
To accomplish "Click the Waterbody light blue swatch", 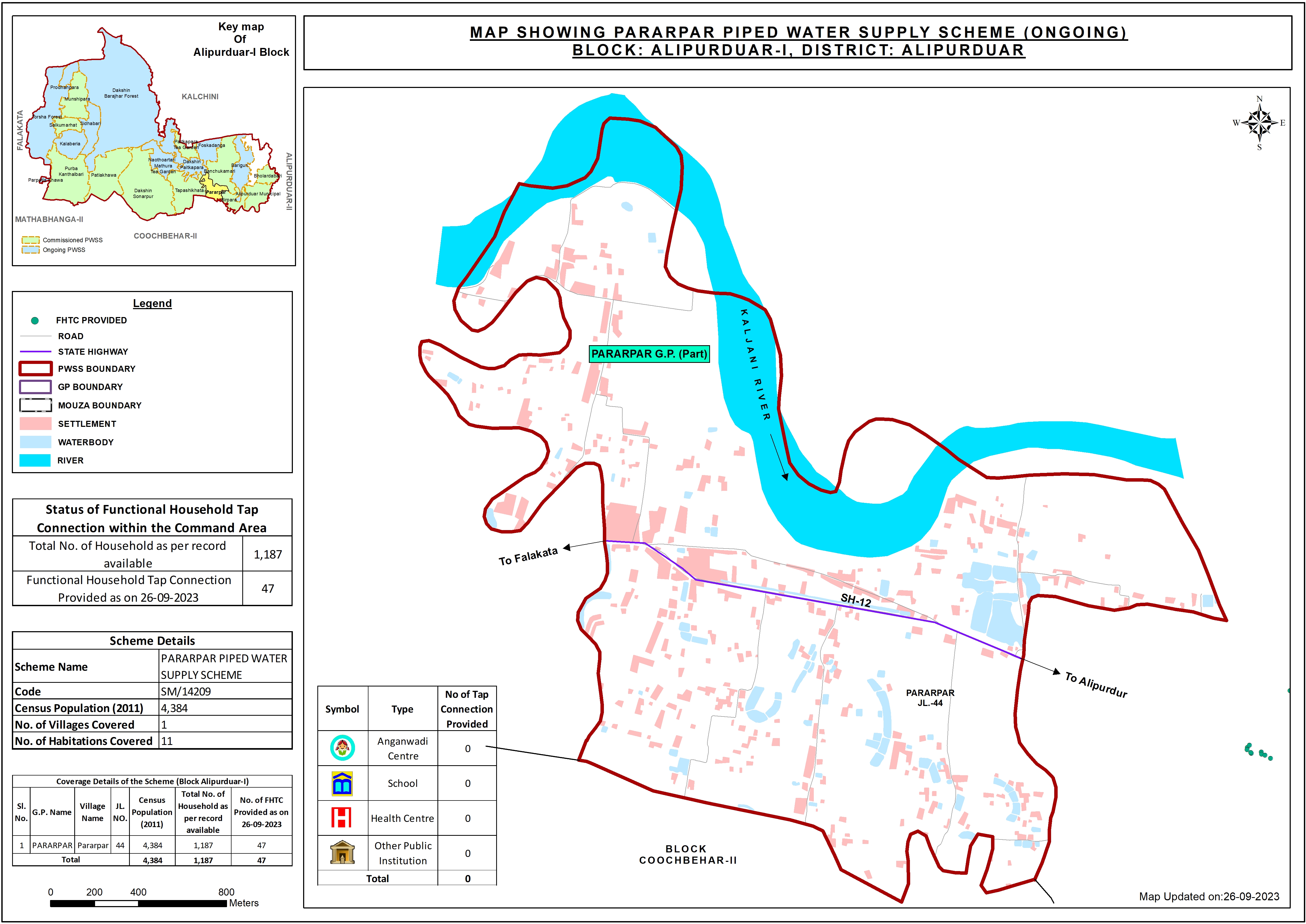I will (x=35, y=442).
